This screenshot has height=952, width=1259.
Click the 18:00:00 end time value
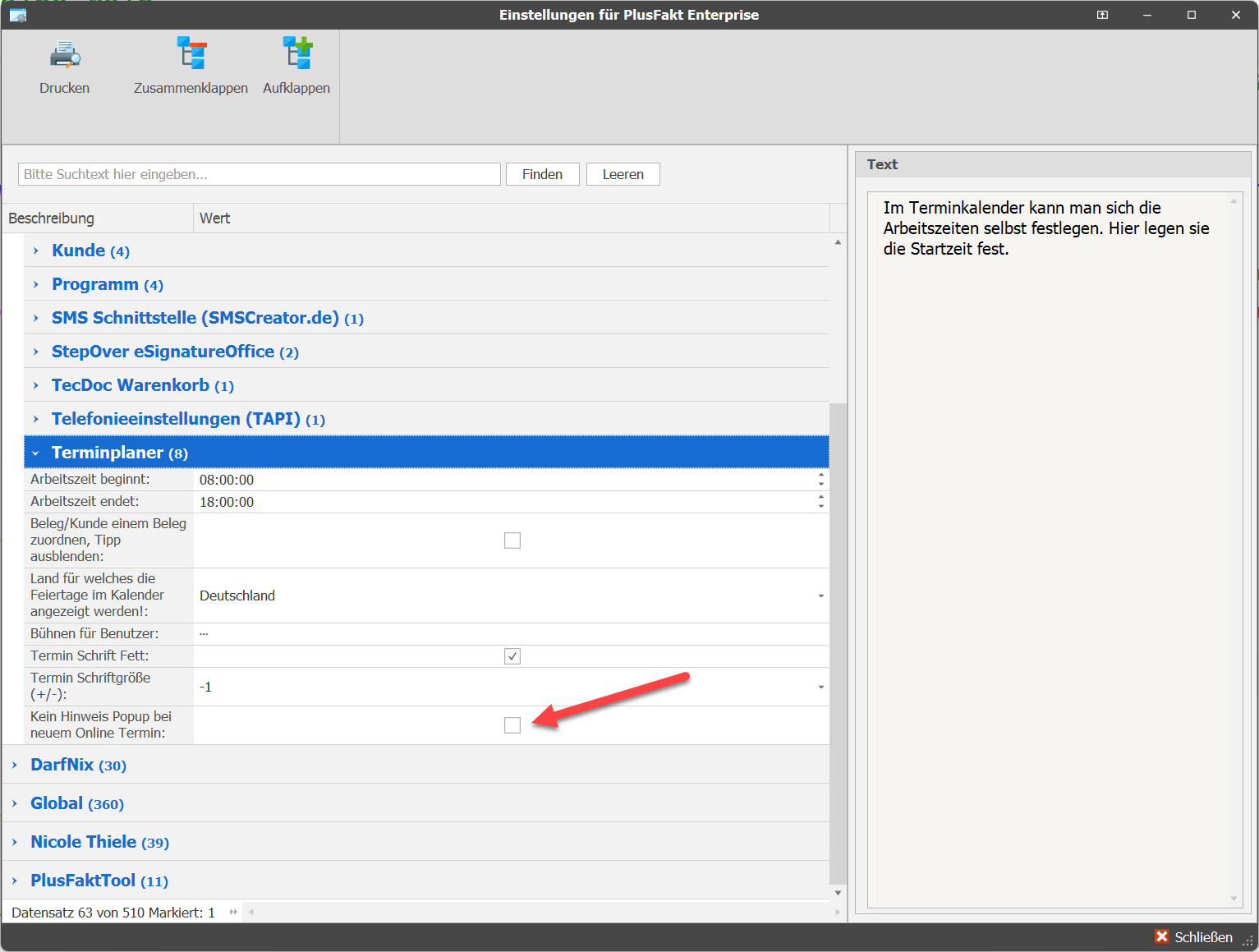[x=227, y=502]
